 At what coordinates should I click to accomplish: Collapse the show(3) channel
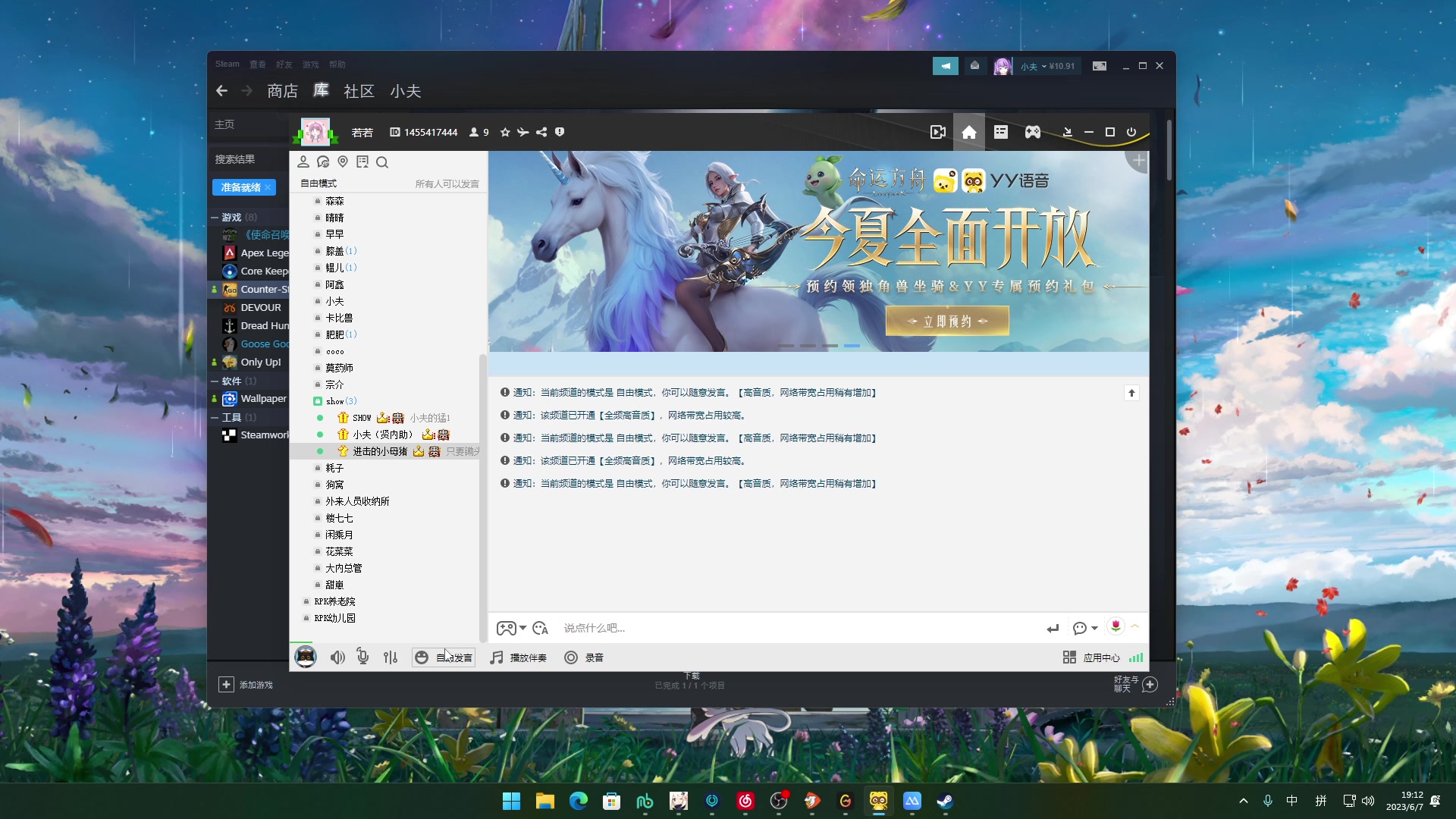(x=318, y=401)
